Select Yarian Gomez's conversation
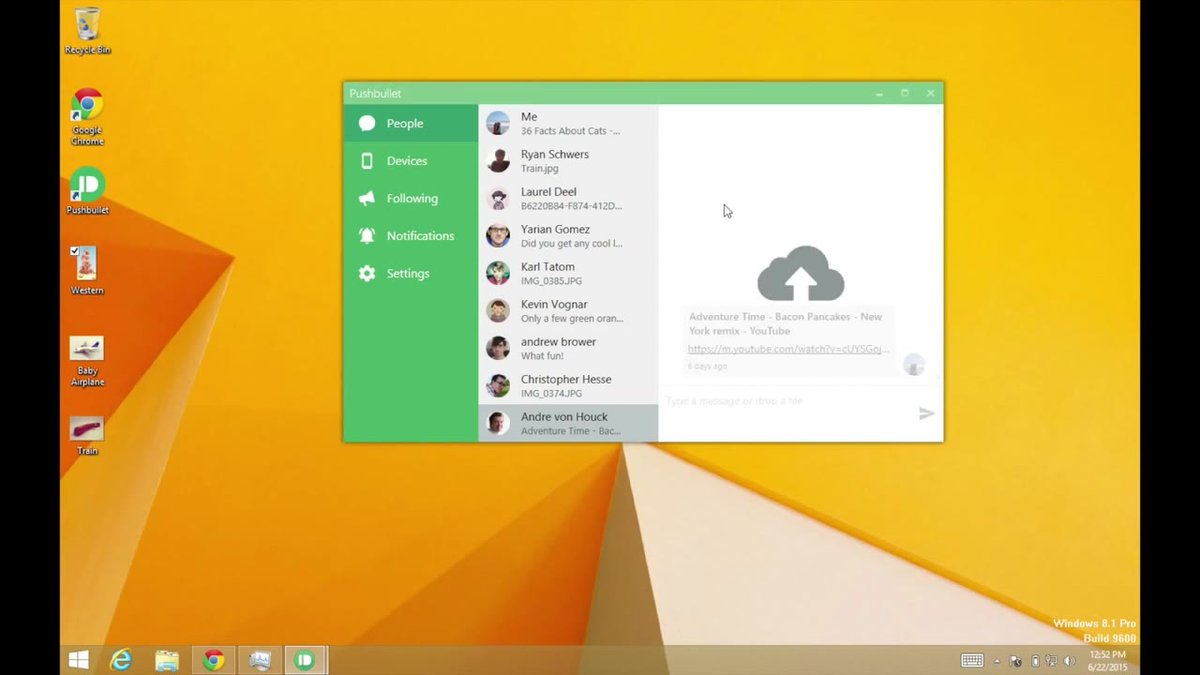 (x=568, y=235)
